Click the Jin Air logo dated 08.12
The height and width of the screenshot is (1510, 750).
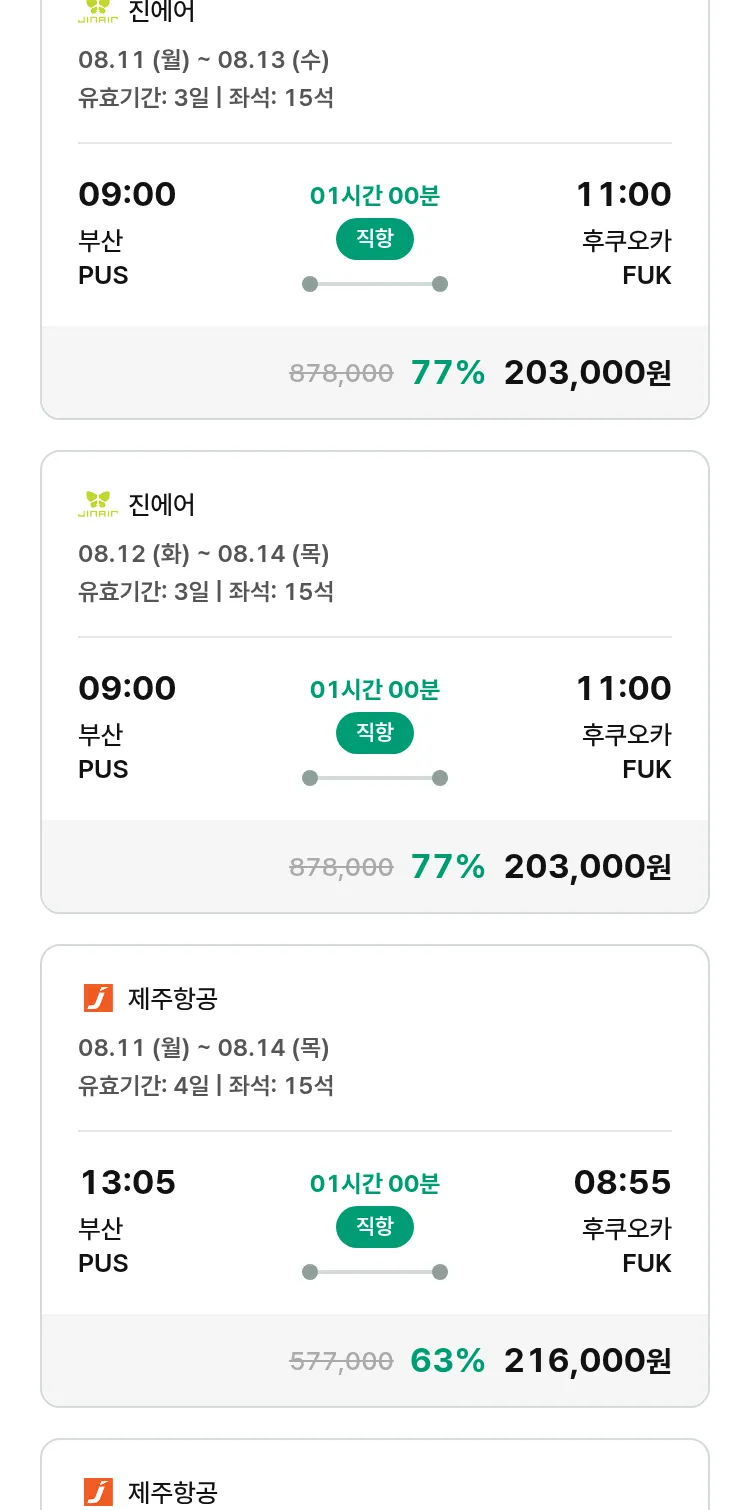click(98, 505)
